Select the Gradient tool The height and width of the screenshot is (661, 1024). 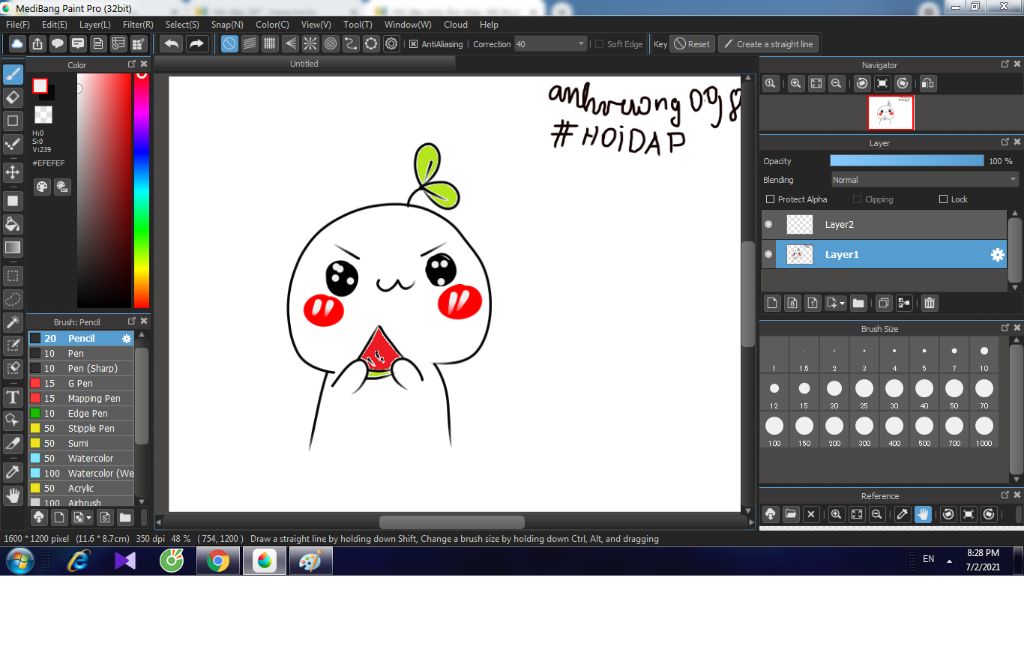[x=12, y=248]
